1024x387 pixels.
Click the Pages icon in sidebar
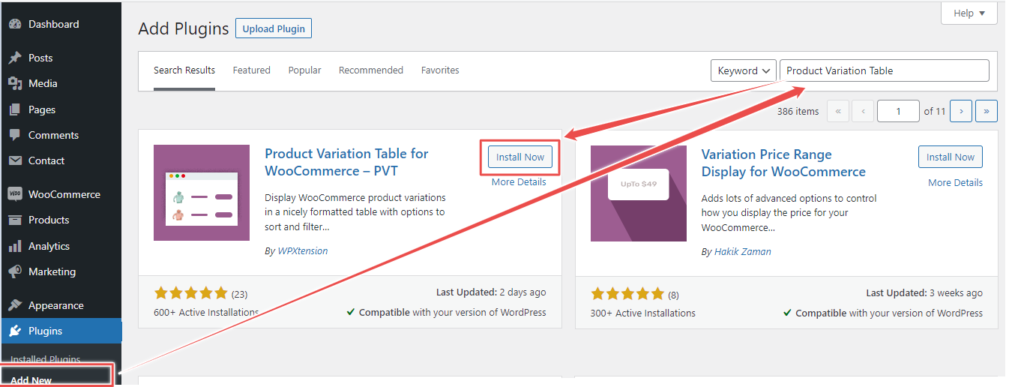coord(15,110)
